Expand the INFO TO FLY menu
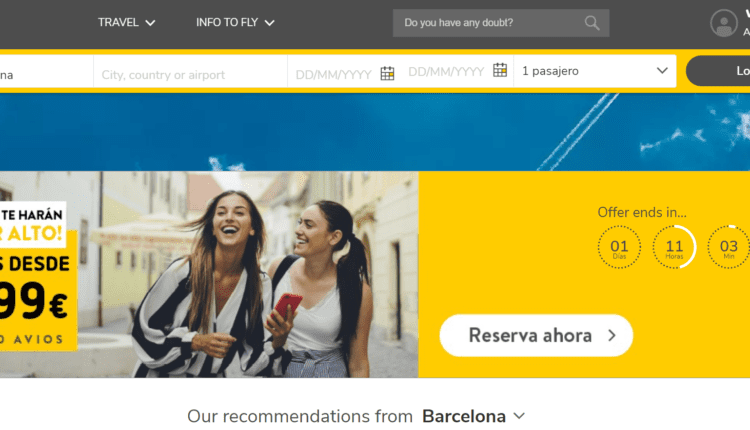 pos(235,22)
